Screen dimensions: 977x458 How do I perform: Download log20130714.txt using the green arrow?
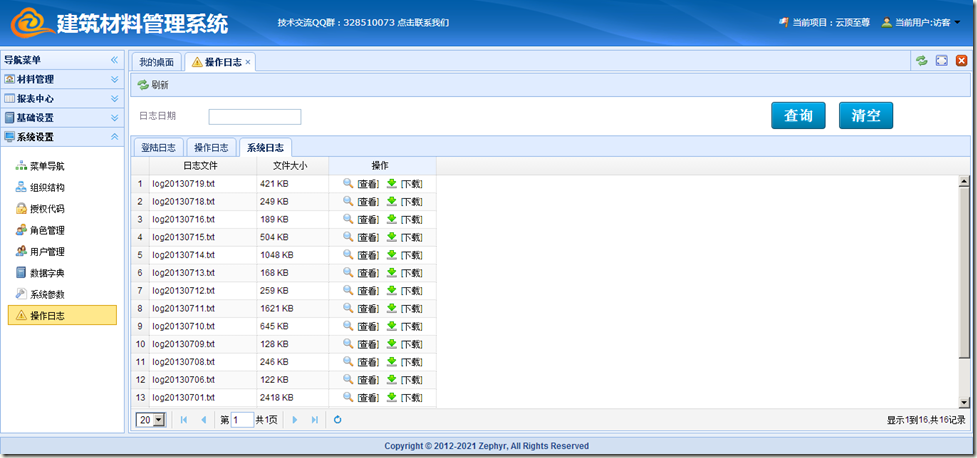[x=392, y=255]
